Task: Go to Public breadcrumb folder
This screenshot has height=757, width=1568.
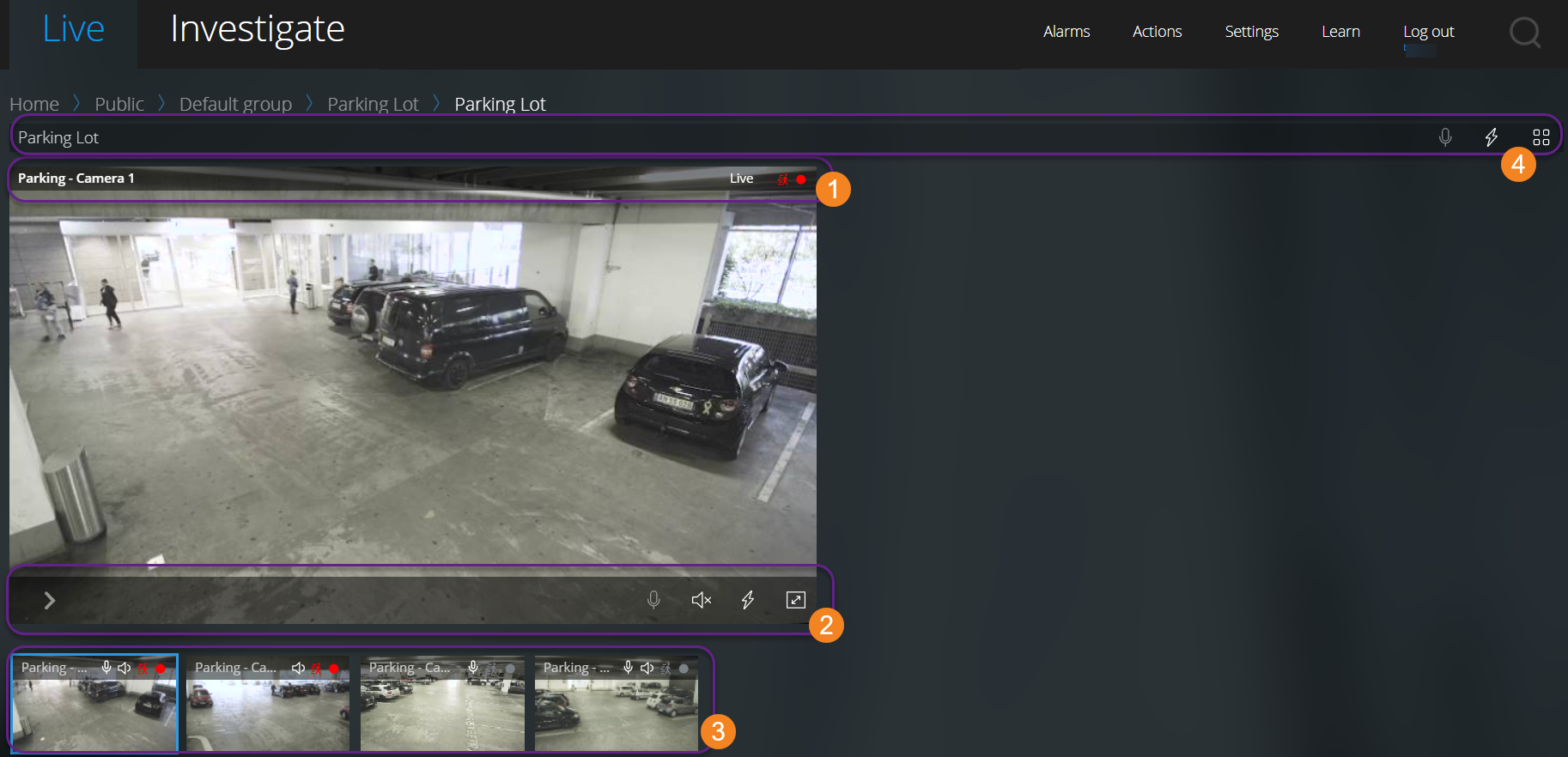Action: click(119, 104)
